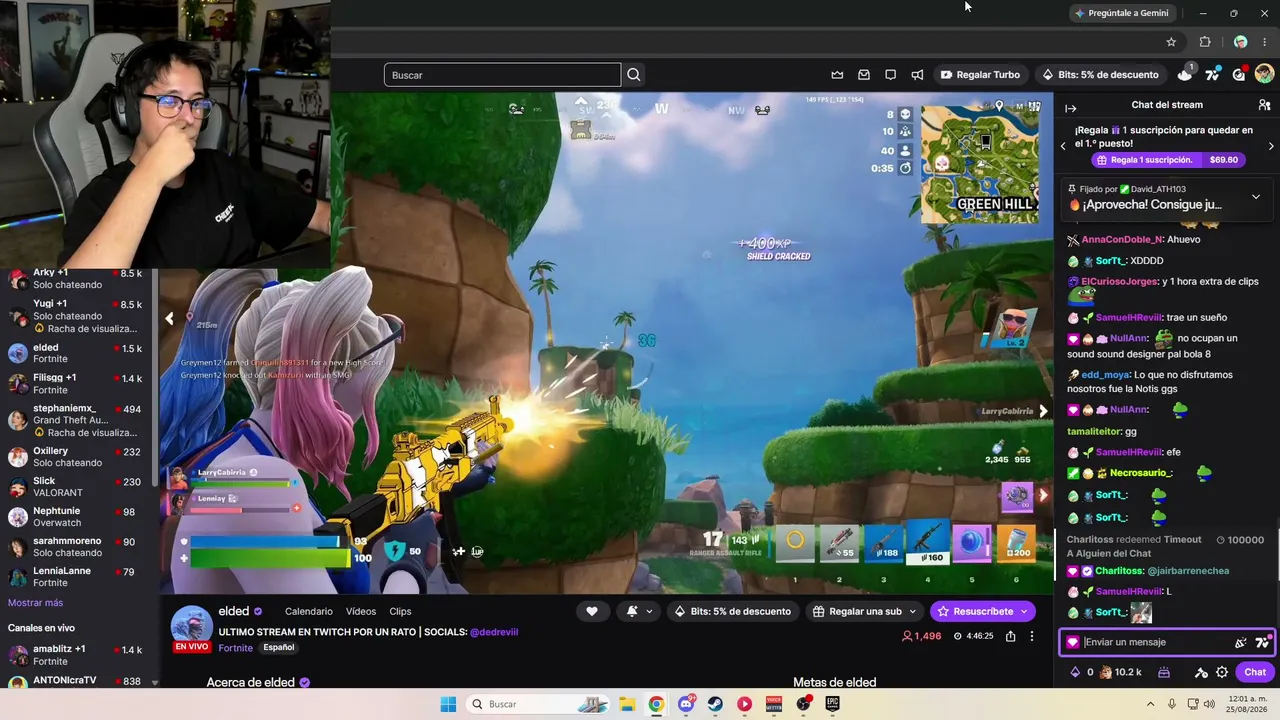
Task: Click the Español tag
Action: pos(279,647)
